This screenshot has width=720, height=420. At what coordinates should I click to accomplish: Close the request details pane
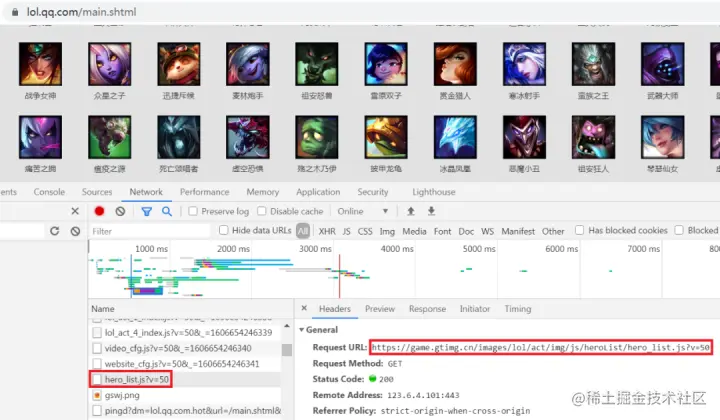tap(304, 308)
